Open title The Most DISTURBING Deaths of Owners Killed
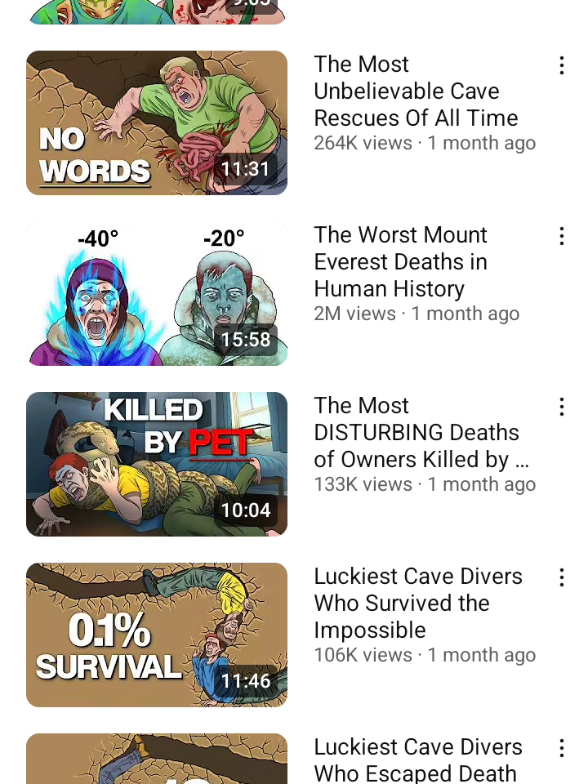This screenshot has height=784, width=588. click(421, 432)
